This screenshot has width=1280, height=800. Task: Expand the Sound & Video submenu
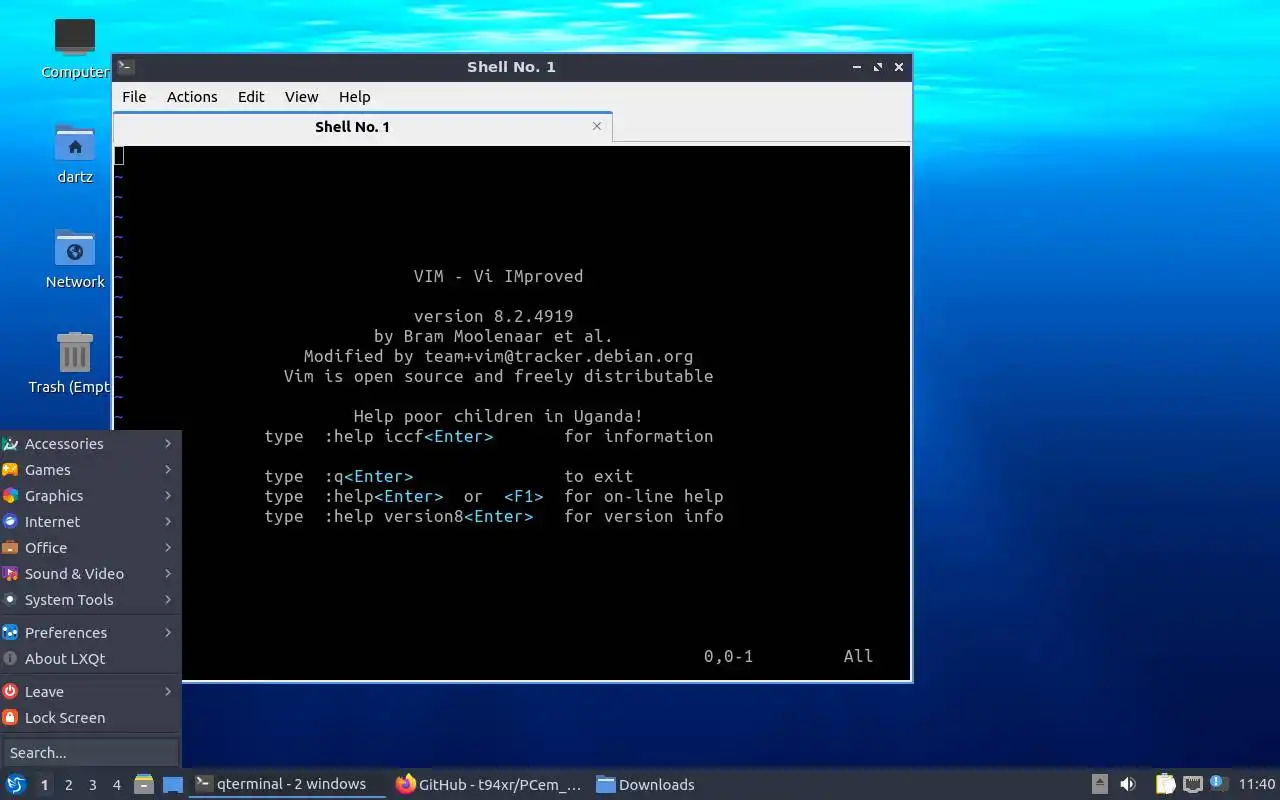90,574
